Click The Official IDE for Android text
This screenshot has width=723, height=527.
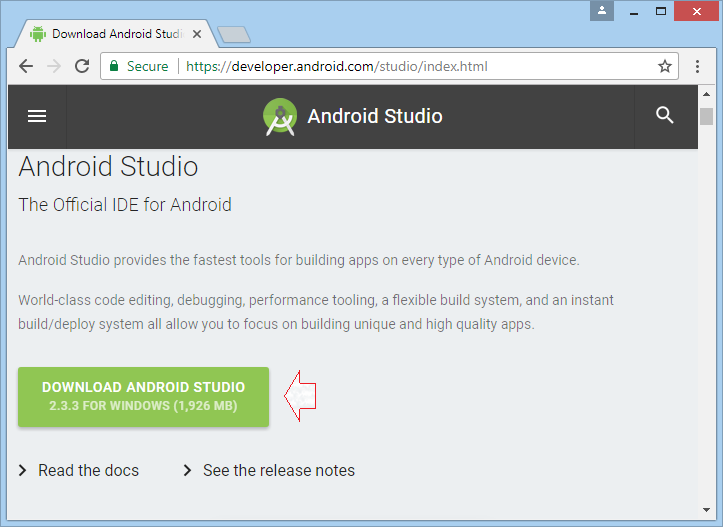[125, 205]
